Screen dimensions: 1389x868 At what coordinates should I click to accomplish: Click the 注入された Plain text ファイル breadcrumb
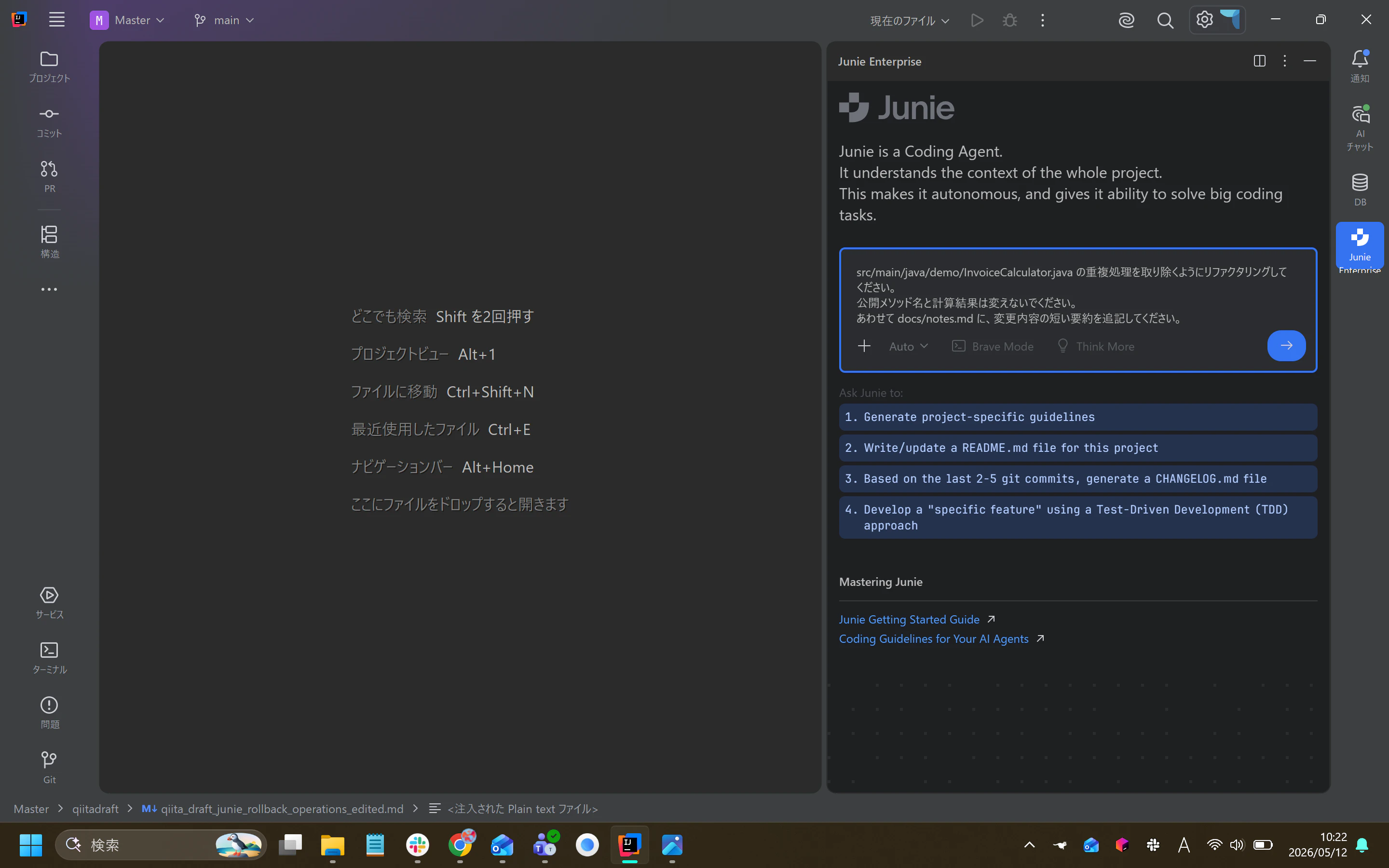click(x=513, y=809)
